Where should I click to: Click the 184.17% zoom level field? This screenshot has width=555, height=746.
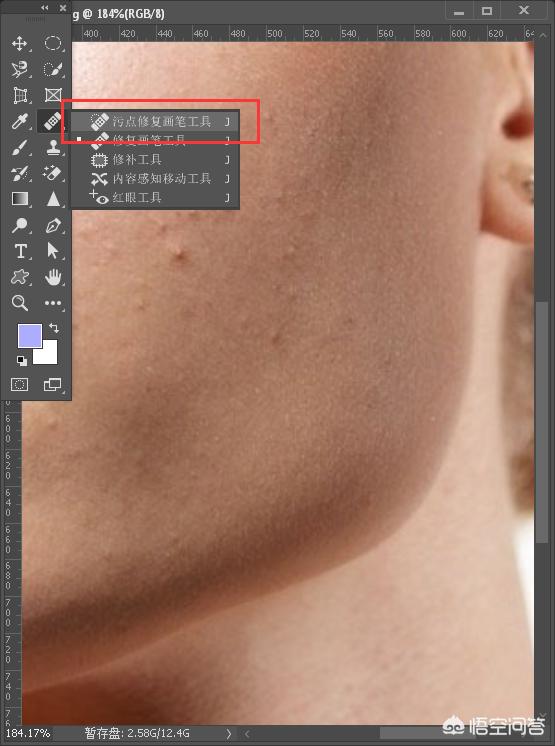tap(28, 733)
